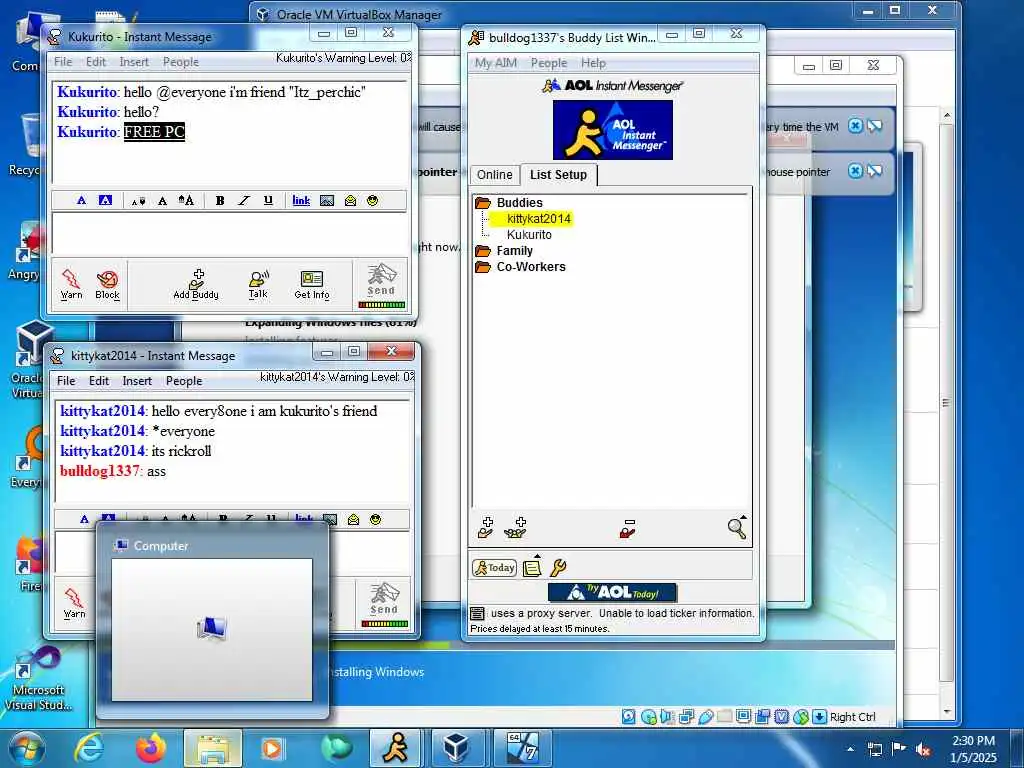Image resolution: width=1024 pixels, height=768 pixels.
Task: Open find buddy magnifier dropdown
Action: pyautogui.click(x=737, y=527)
